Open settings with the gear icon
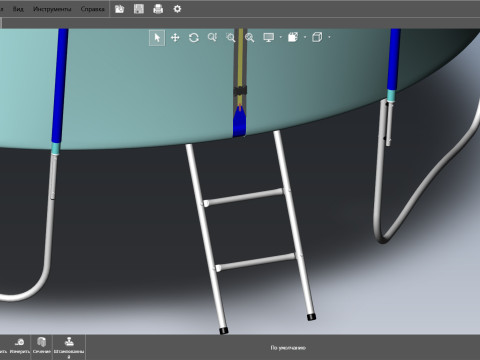 click(177, 9)
